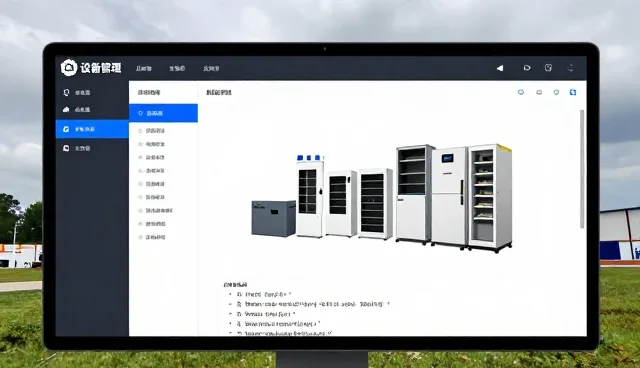Click the green shield outline icon above the content
640x368 pixels.
(x=556, y=93)
